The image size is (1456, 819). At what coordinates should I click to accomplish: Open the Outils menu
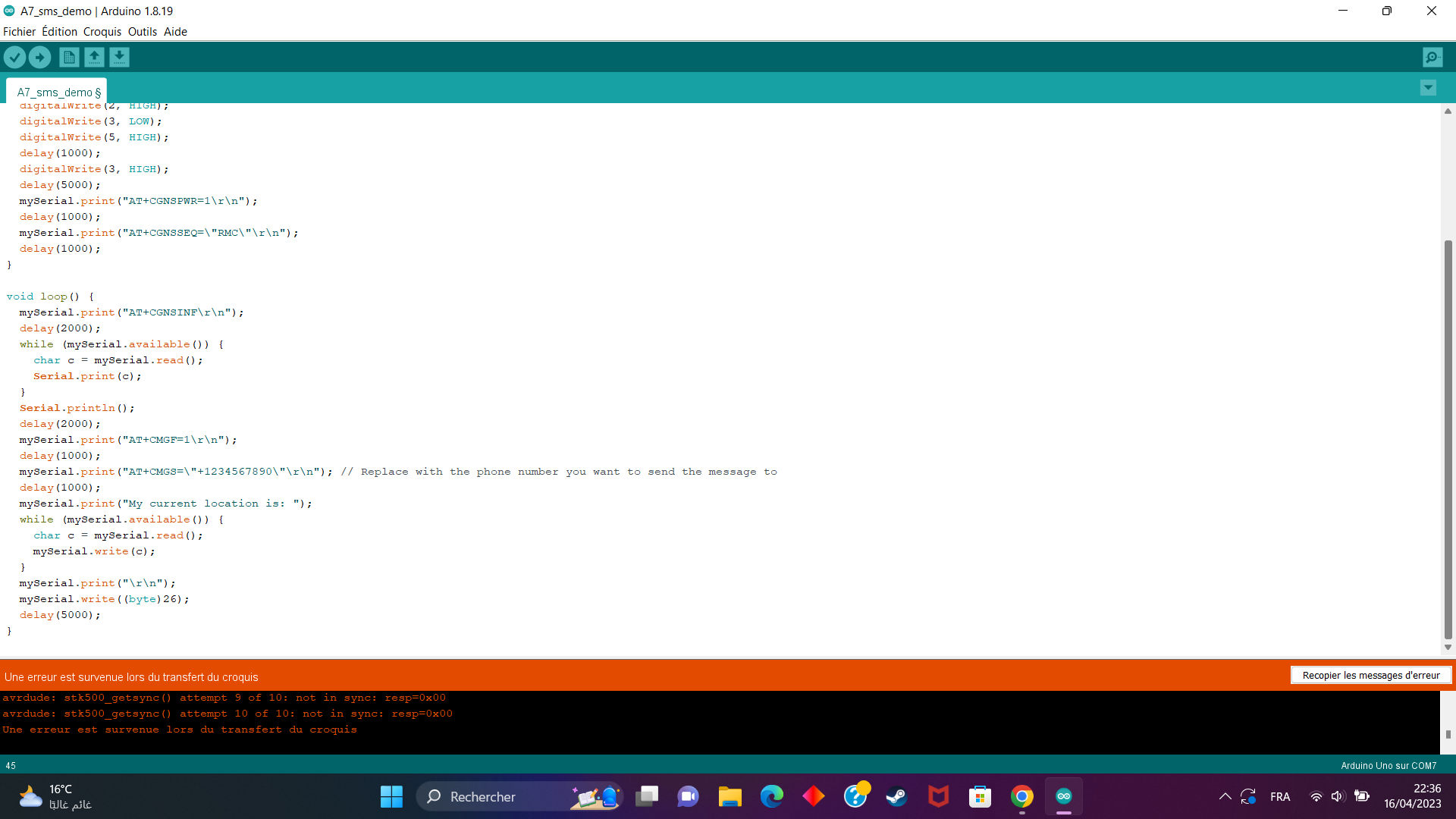coord(142,32)
